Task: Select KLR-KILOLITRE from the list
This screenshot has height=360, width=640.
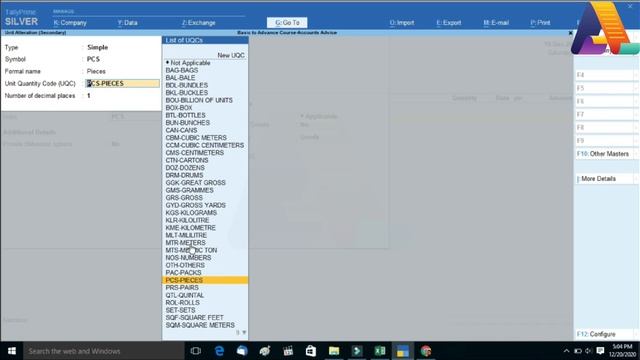Action: point(187,220)
